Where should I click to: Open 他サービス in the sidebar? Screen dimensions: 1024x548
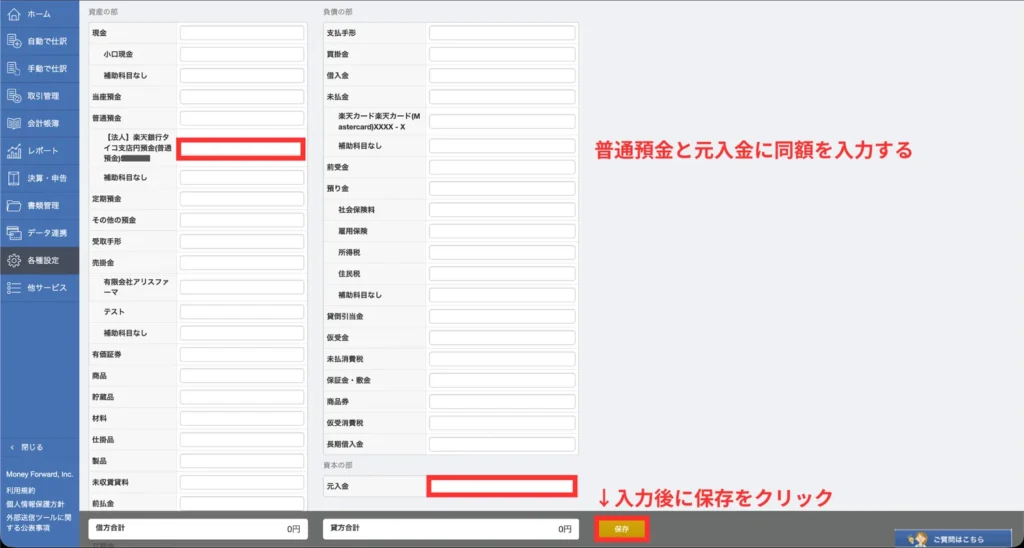click(39, 287)
